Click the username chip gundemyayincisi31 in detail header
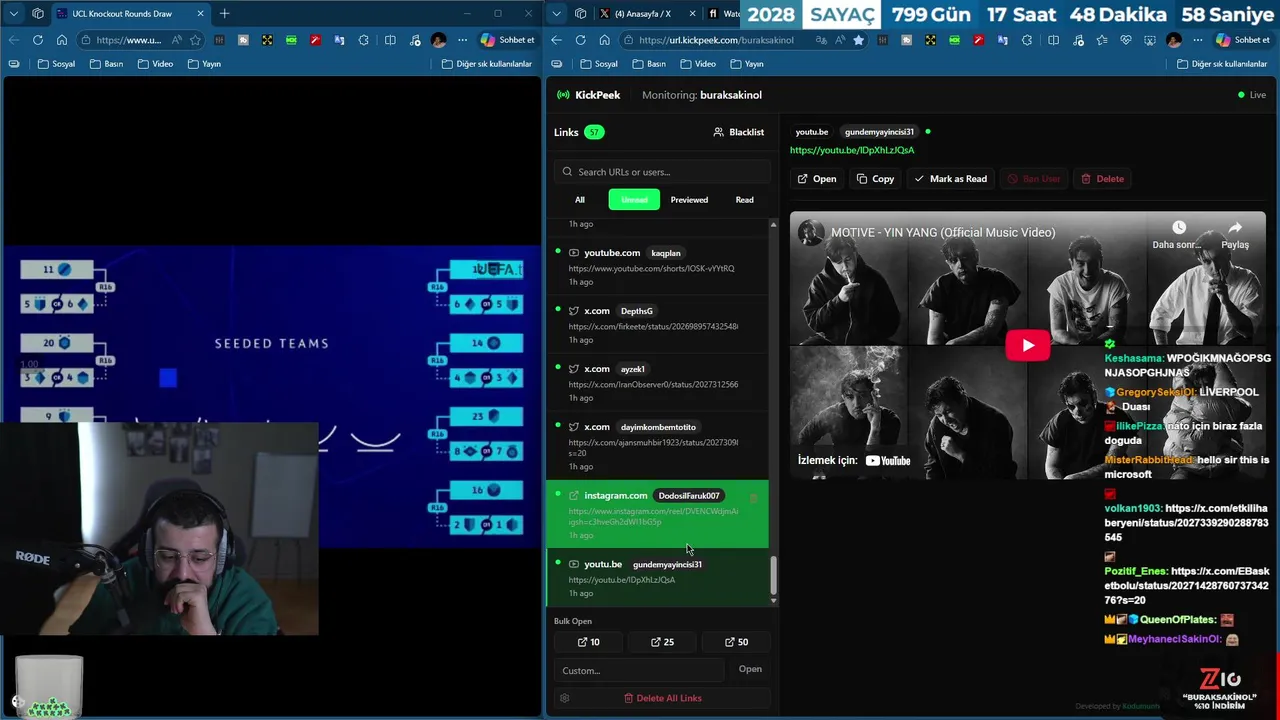The height and width of the screenshot is (720, 1280). tap(879, 132)
